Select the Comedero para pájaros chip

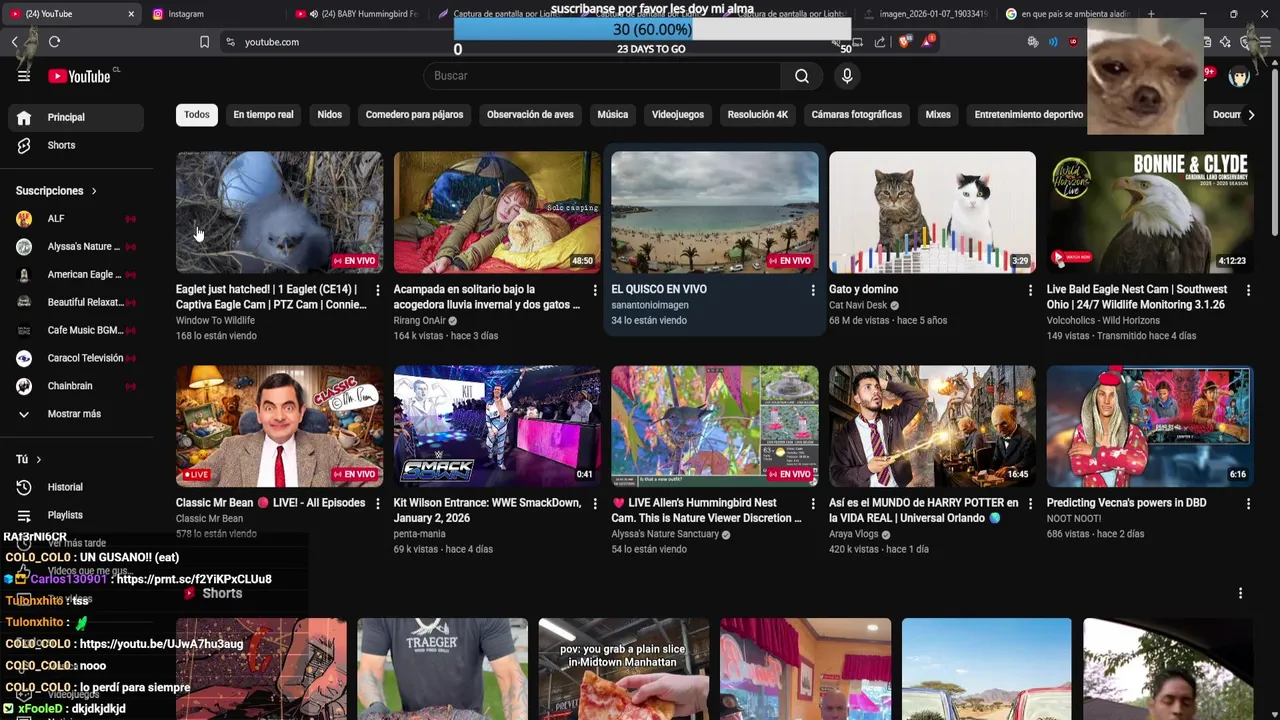tap(414, 115)
